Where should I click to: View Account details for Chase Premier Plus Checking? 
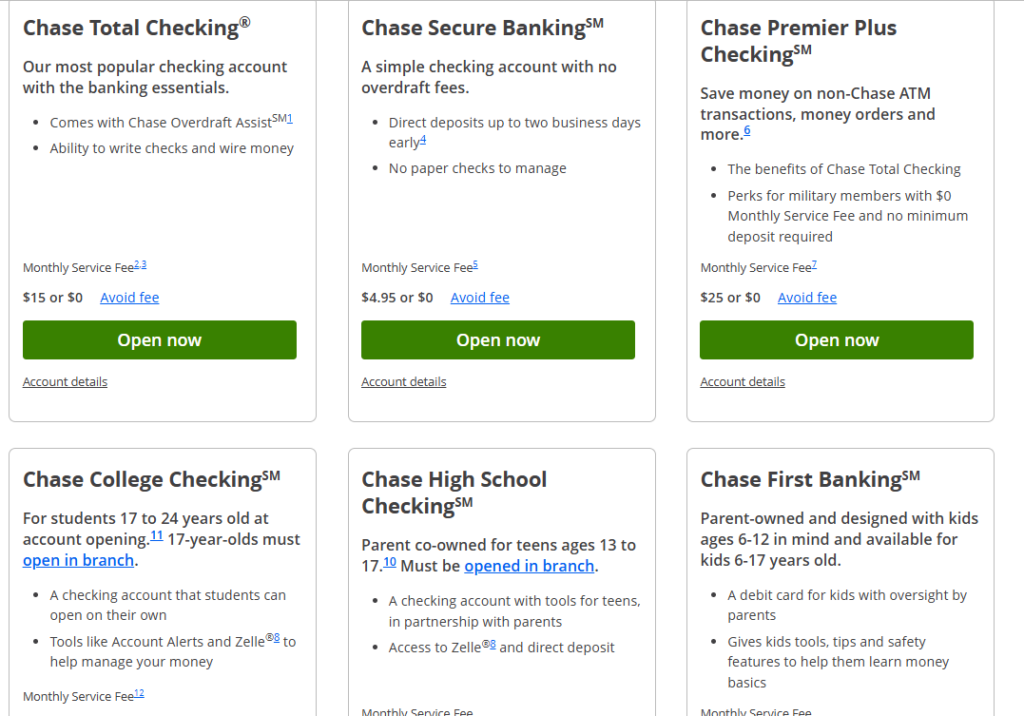pos(742,382)
